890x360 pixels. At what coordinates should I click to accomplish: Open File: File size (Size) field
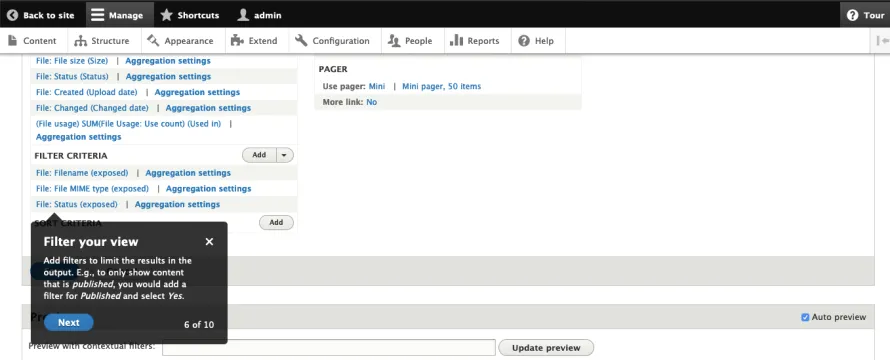72,61
